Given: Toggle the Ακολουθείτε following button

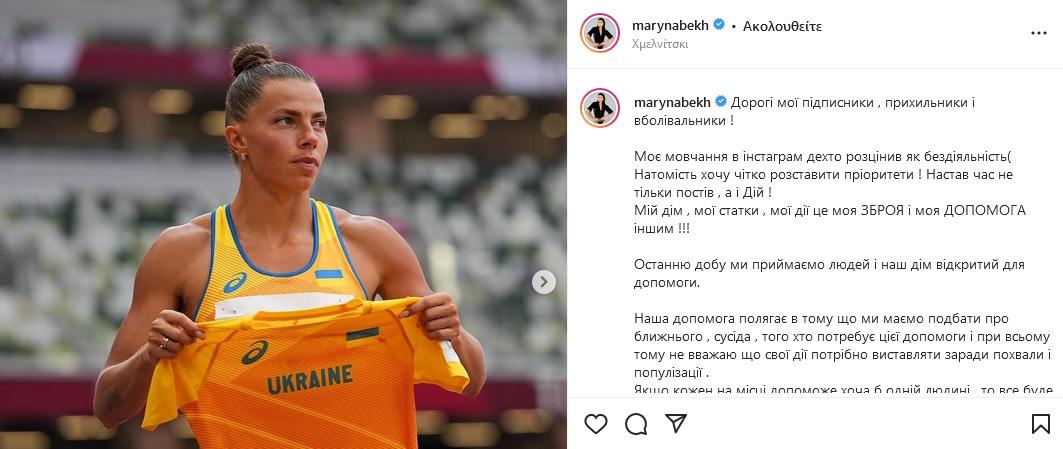Looking at the screenshot, I should tap(782, 26).
